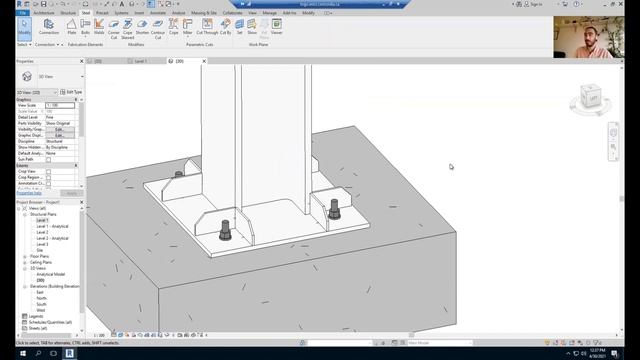Select Analytical Model under 3D Views
This screenshot has width=640, height=360.
(x=50, y=274)
